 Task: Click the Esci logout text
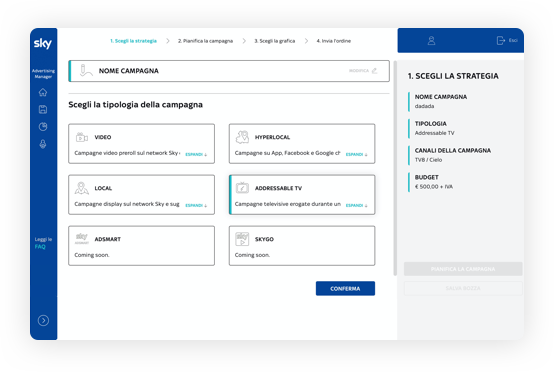pyautogui.click(x=513, y=41)
